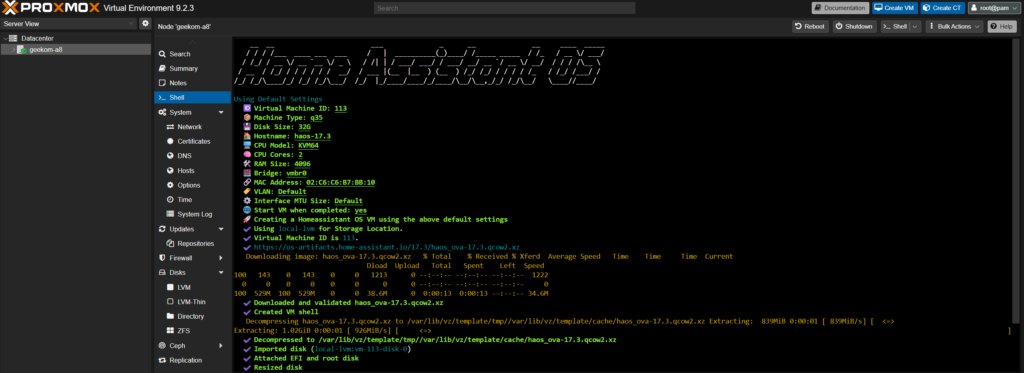Click the 'Created VM shell' console line
The width and height of the screenshot is (1024, 373).
286,312
